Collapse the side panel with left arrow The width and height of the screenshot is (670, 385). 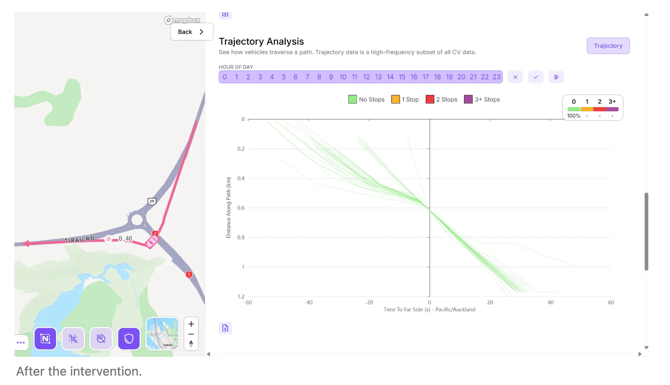coord(209,354)
